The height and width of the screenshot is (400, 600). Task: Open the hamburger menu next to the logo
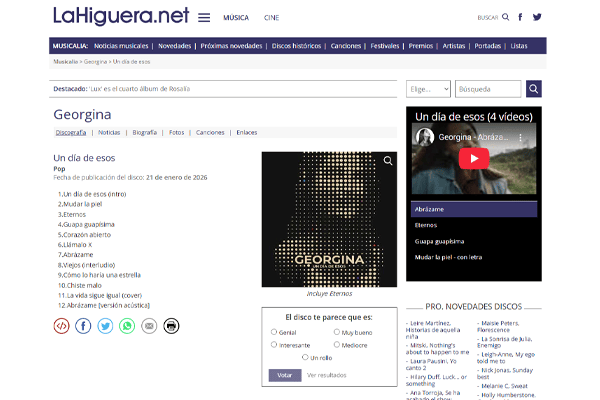pyautogui.click(x=204, y=17)
